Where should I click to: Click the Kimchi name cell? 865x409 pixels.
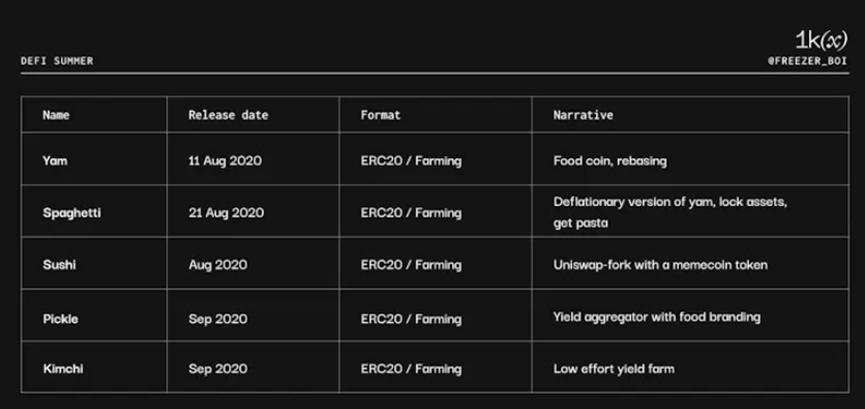63,369
